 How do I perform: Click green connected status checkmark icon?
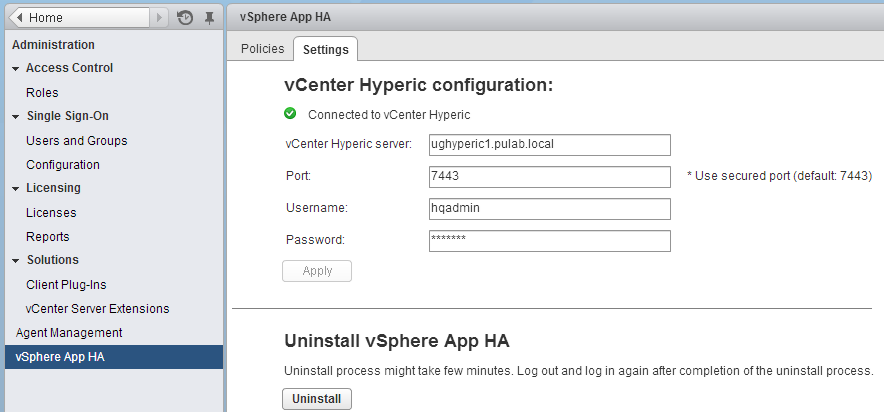(290, 114)
